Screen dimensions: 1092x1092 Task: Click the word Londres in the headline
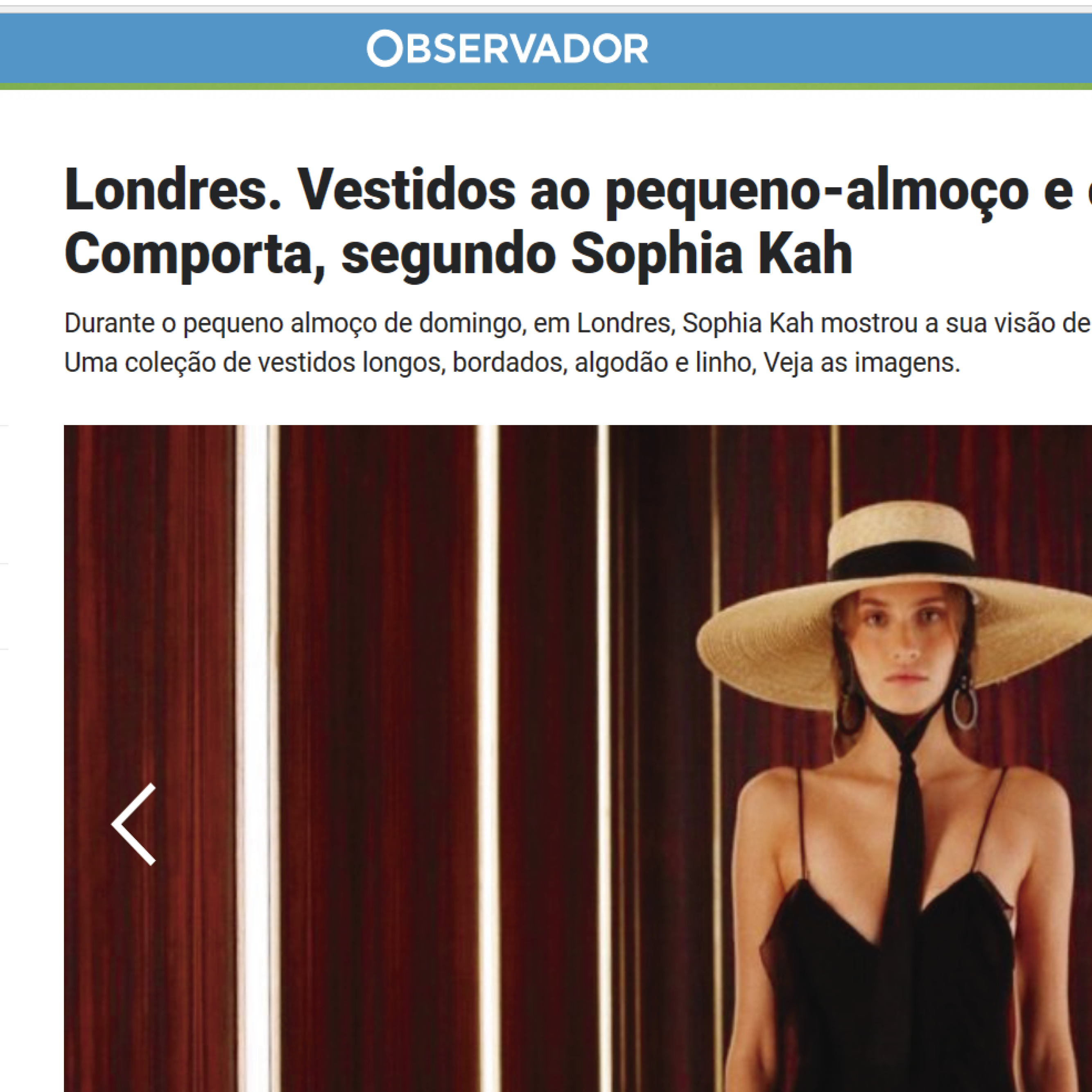coord(173,190)
